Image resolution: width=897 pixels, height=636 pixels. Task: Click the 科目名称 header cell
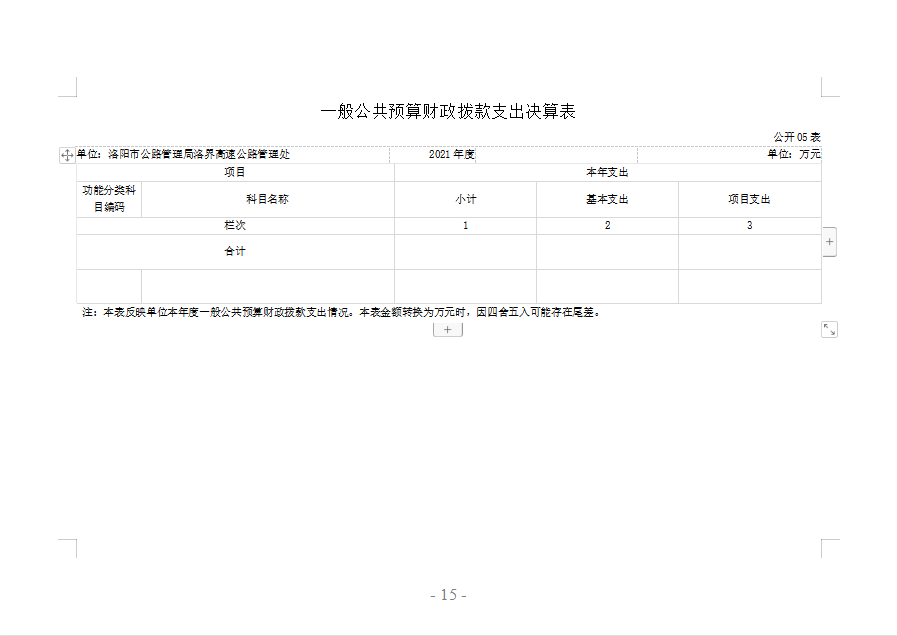[268, 199]
